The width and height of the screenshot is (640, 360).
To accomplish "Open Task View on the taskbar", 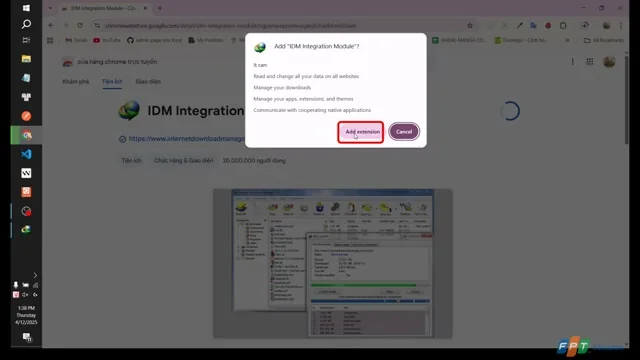I will tap(26, 40).
